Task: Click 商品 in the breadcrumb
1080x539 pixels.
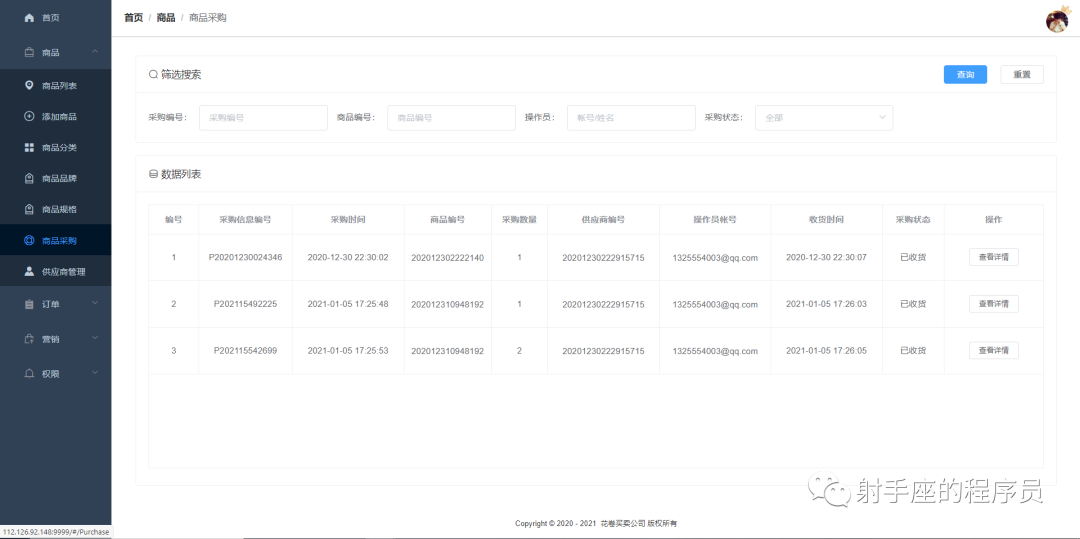Action: (166, 18)
